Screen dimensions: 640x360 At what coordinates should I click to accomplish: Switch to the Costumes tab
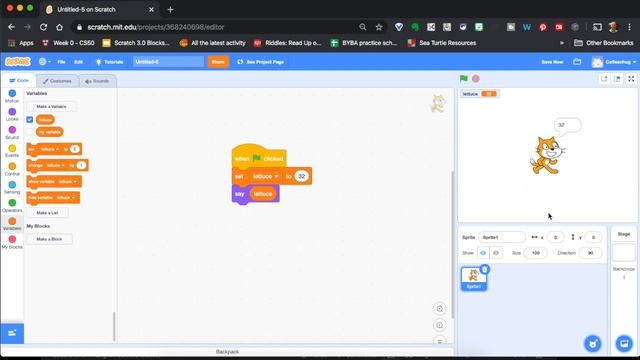[57, 81]
